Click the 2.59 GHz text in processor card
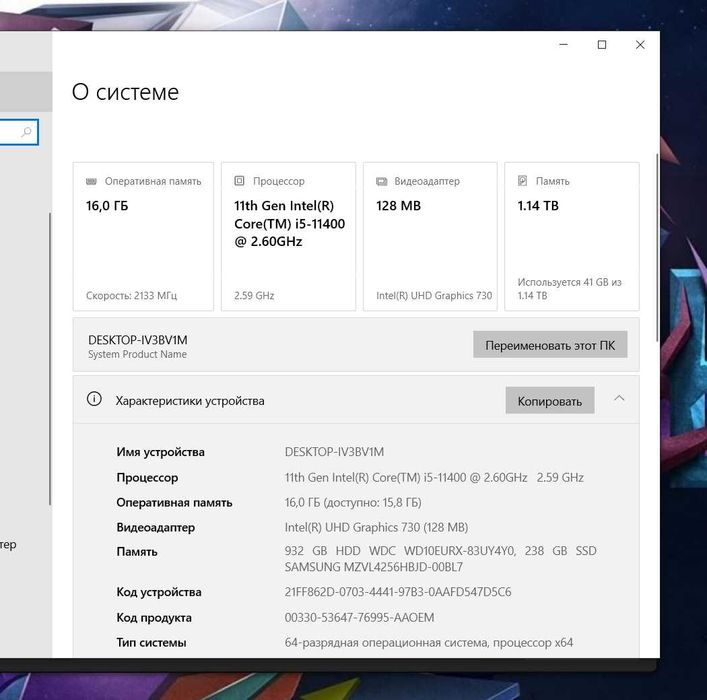Viewport: 707px width, 700px height. [x=254, y=296]
